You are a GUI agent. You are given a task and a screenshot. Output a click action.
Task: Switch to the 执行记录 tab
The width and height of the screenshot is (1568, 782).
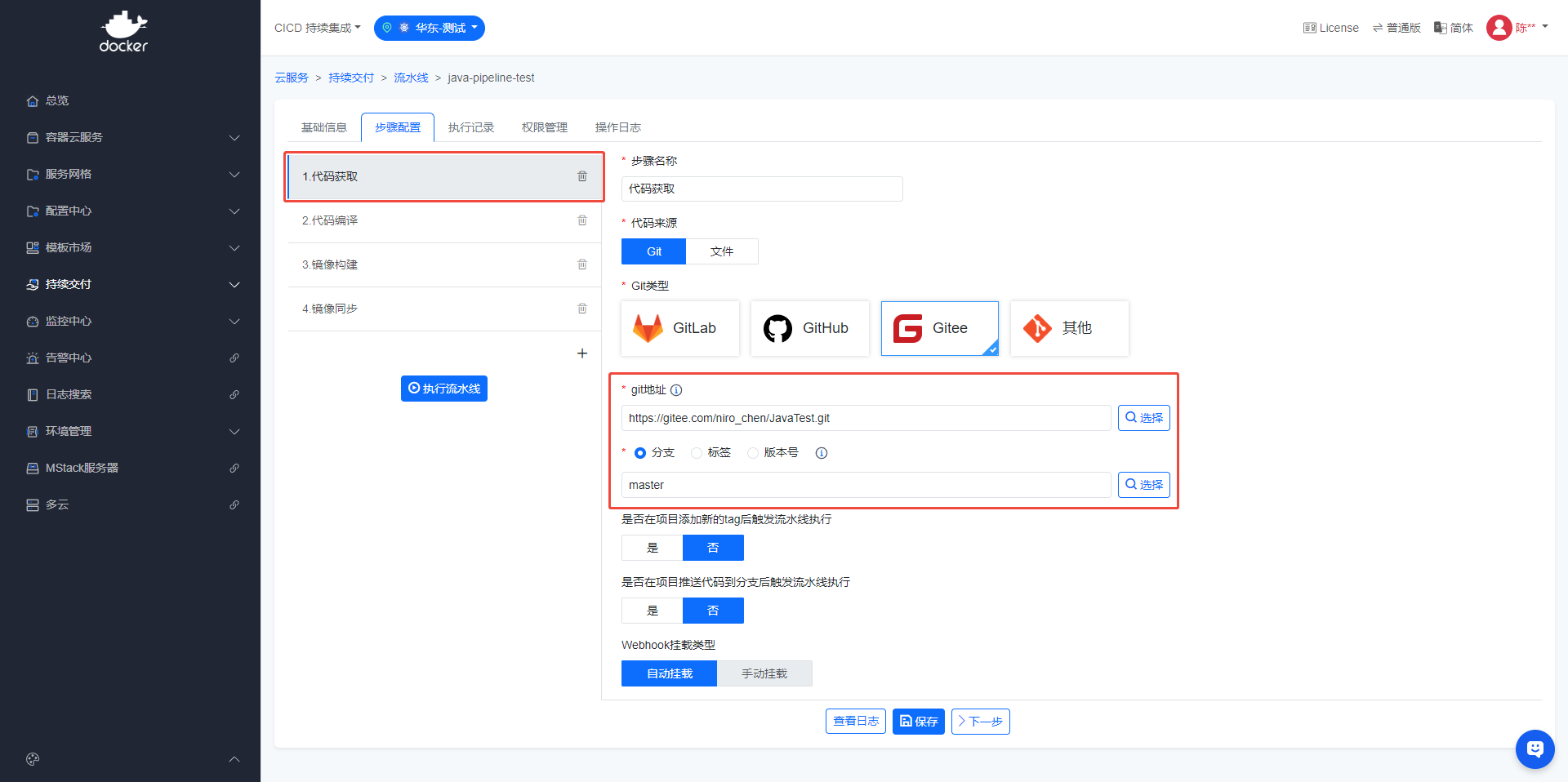click(x=471, y=127)
